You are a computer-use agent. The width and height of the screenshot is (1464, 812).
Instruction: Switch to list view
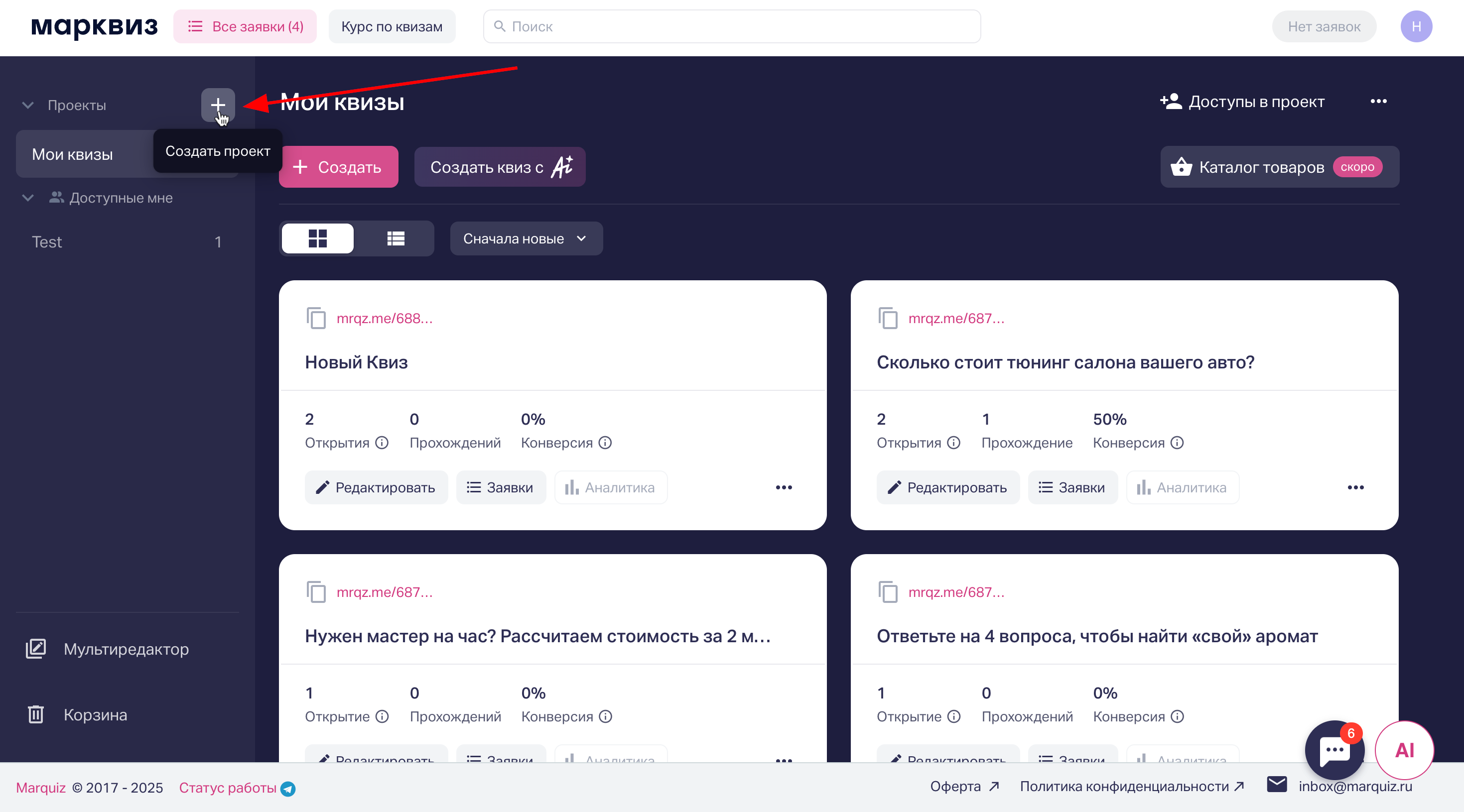(x=396, y=238)
